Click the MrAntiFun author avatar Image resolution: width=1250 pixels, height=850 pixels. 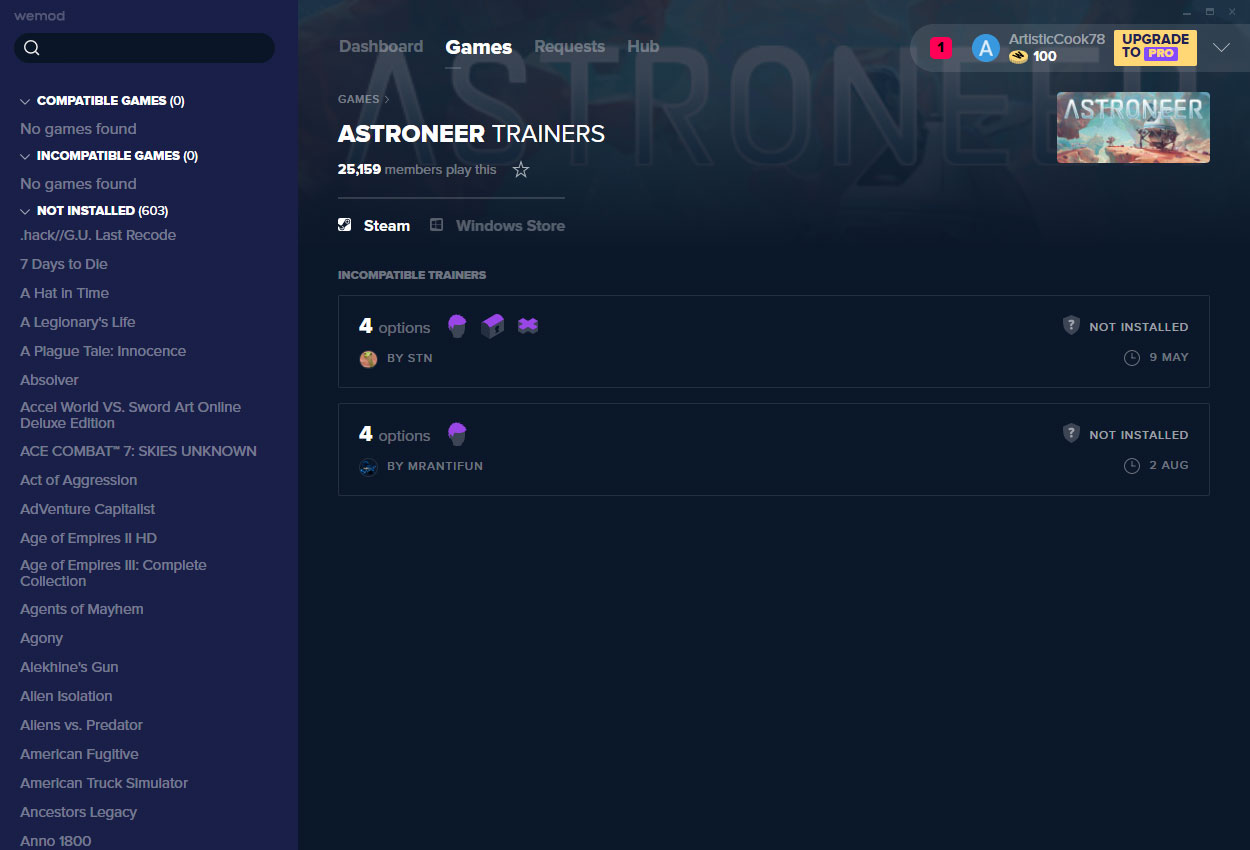[x=368, y=466]
